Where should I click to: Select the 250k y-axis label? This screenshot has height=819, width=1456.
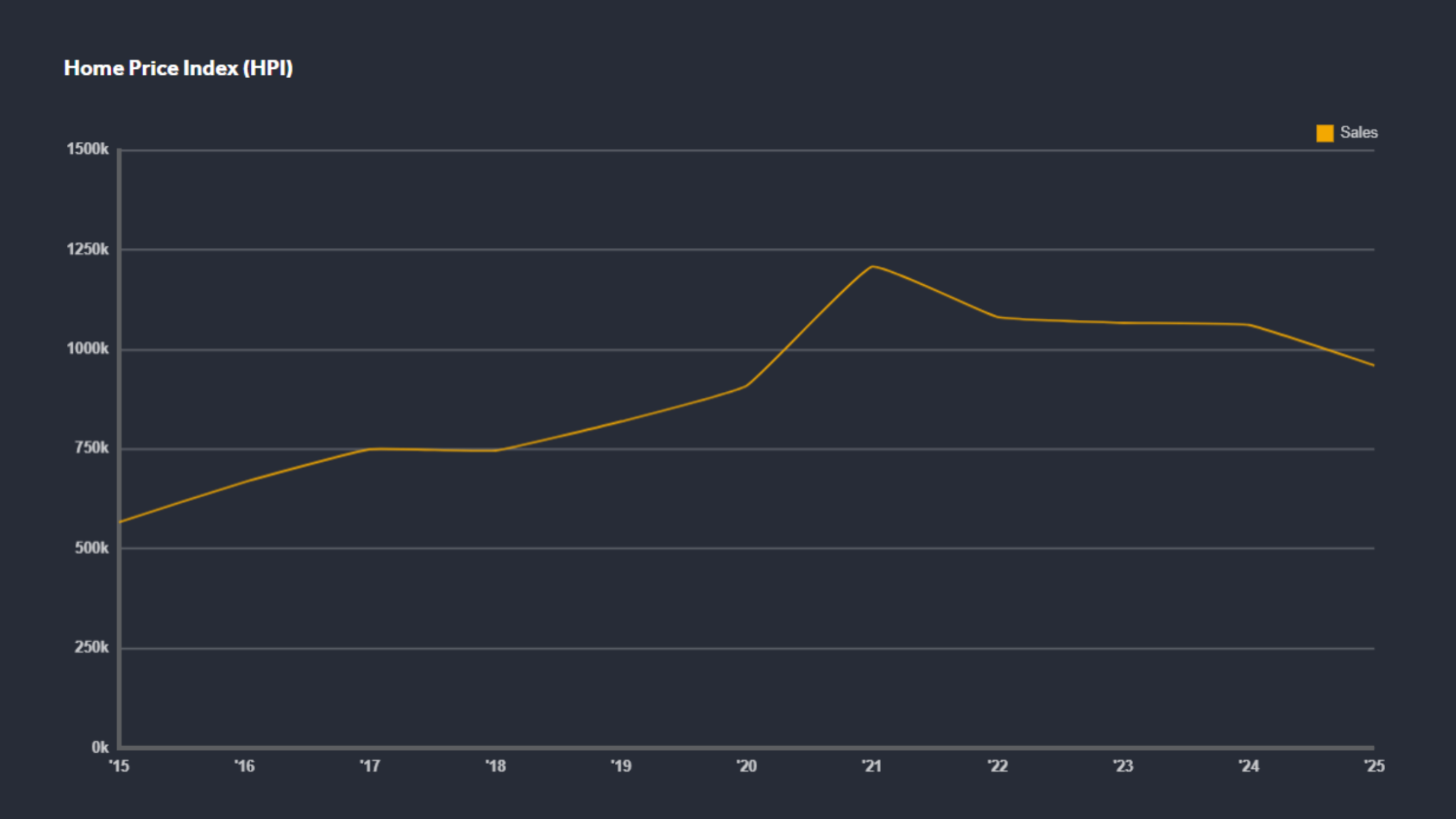click(91, 648)
